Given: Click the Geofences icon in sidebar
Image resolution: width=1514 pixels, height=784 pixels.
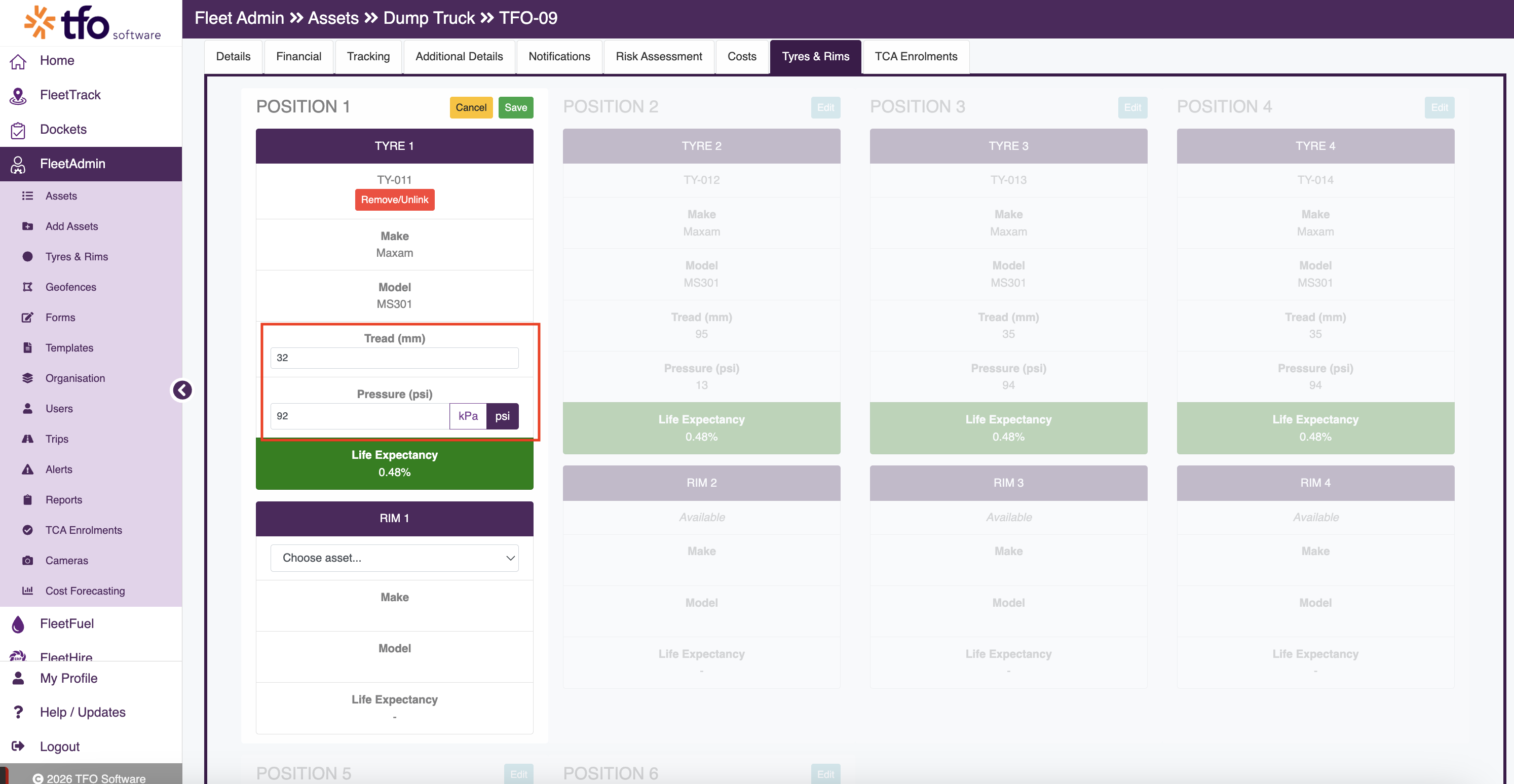Looking at the screenshot, I should (x=28, y=287).
